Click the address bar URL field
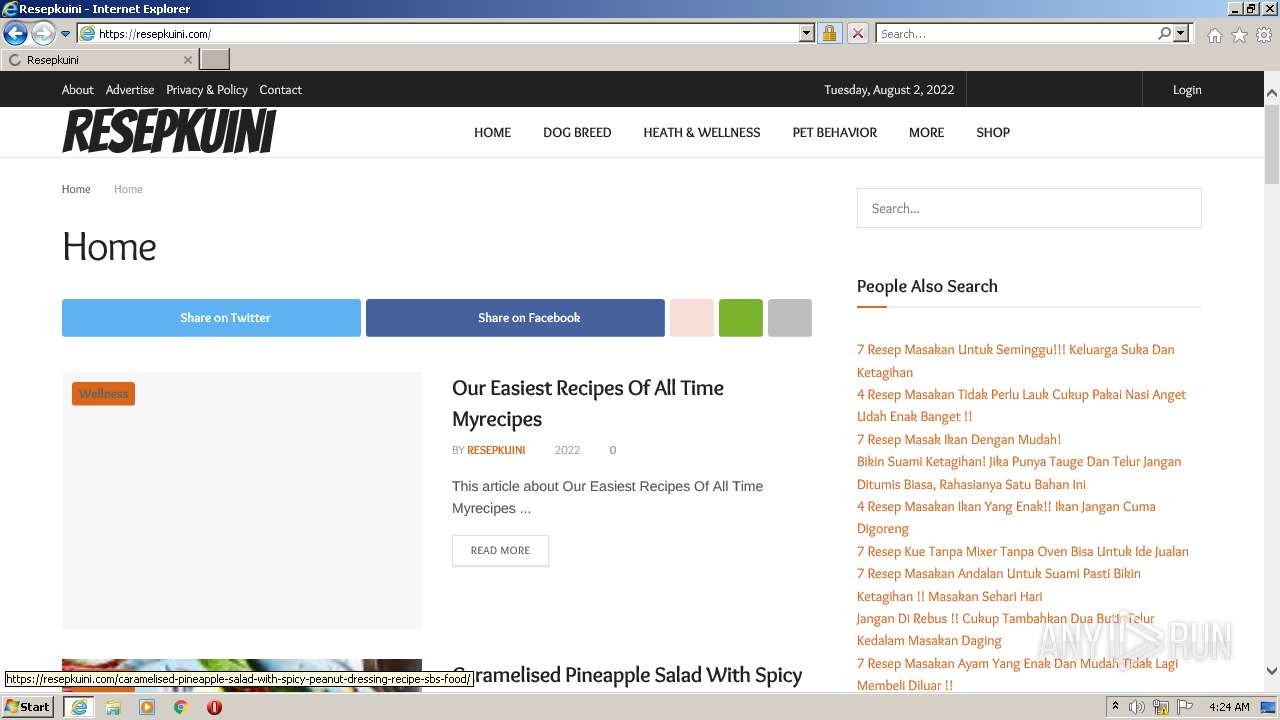The width and height of the screenshot is (1280, 720). (447, 34)
